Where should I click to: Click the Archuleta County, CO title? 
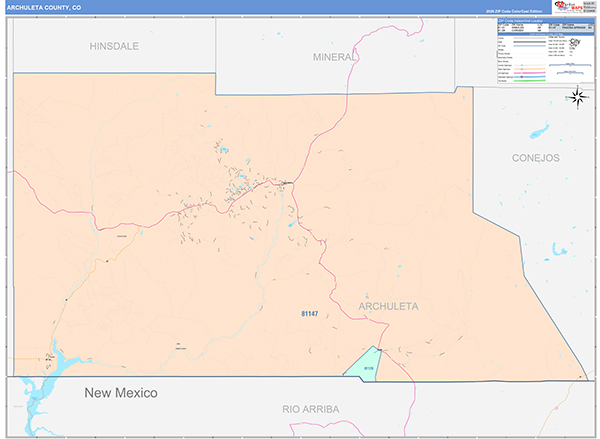point(44,8)
